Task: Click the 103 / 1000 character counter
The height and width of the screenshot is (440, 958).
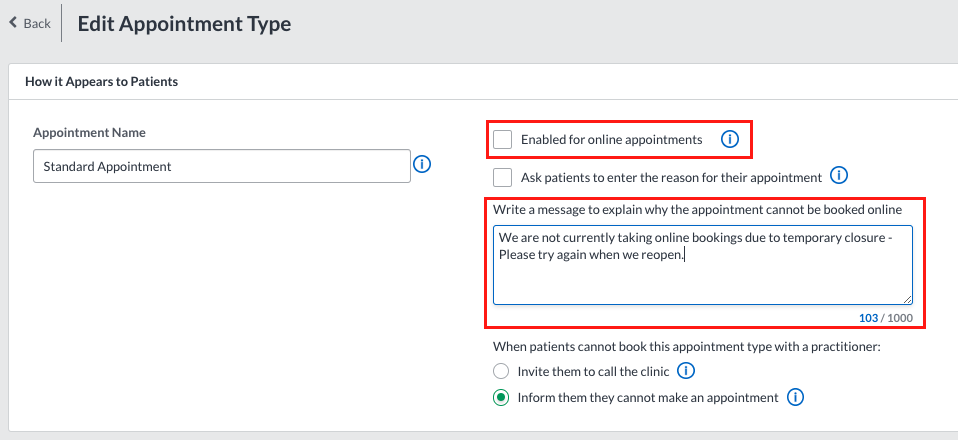Action: (x=885, y=318)
